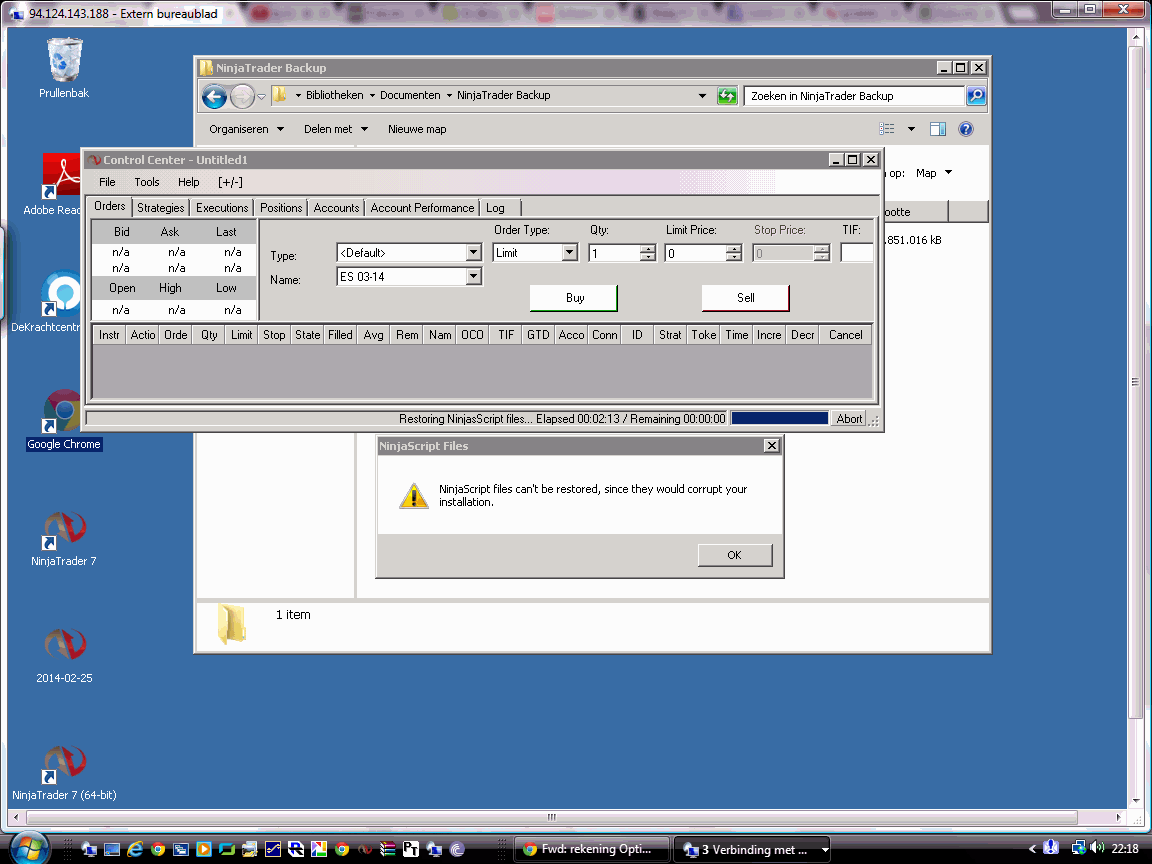This screenshot has height=864, width=1152.
Task: Click the preview pane toggle icon
Action: (937, 129)
